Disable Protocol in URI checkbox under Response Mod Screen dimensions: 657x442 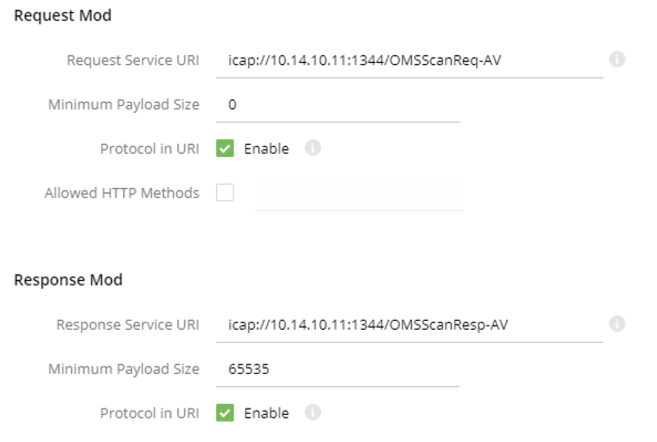click(x=225, y=413)
